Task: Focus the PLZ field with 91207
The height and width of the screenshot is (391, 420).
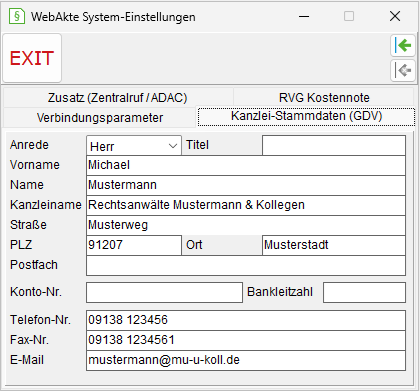Action: pos(134,245)
